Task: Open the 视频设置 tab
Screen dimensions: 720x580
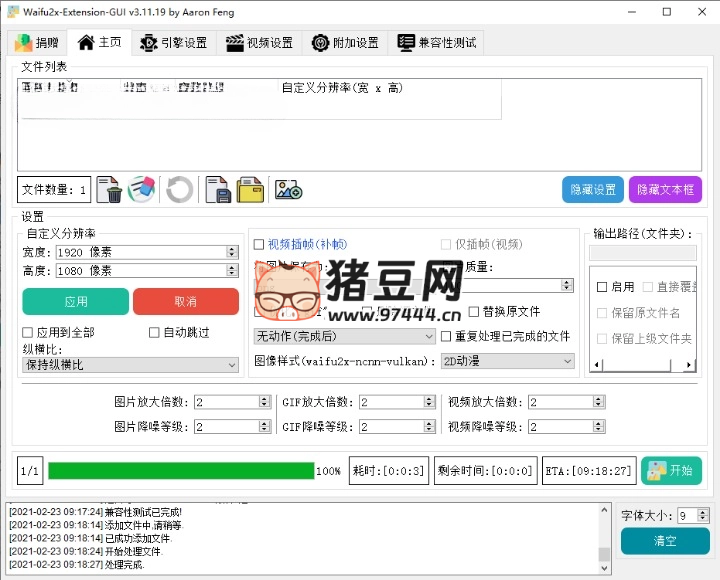Action: pyautogui.click(x=259, y=43)
